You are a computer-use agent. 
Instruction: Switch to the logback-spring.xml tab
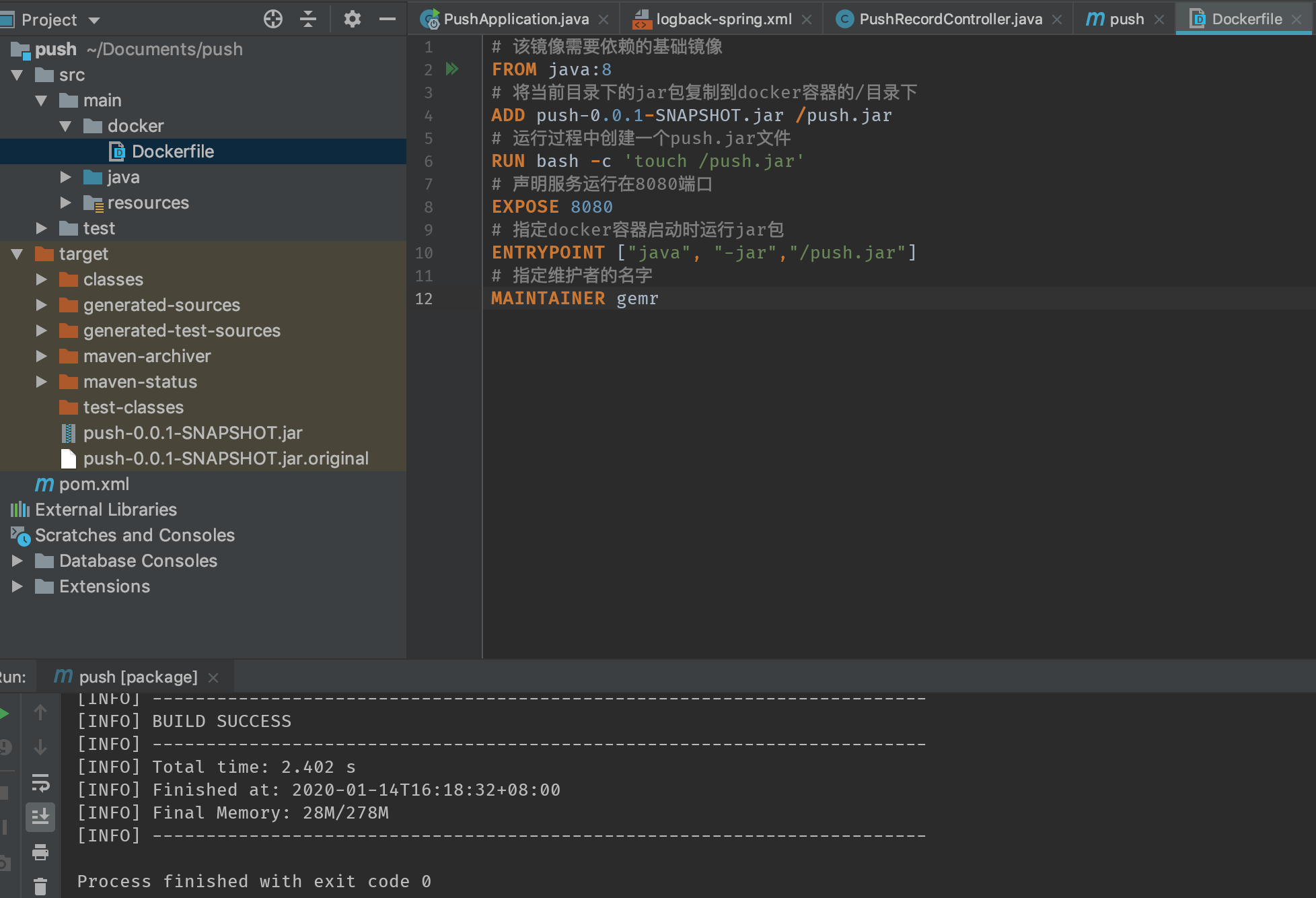tap(723, 19)
